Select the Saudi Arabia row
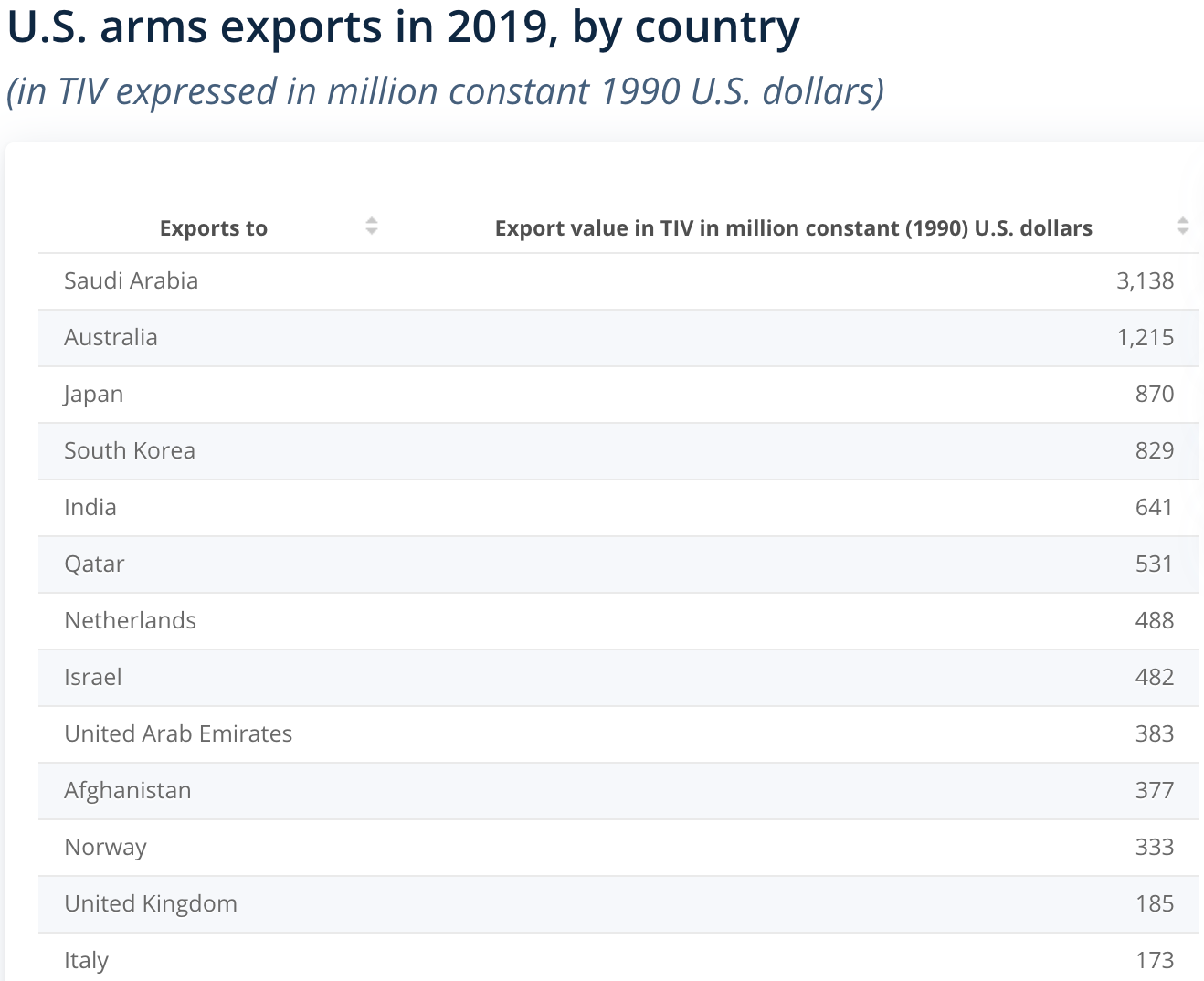Image resolution: width=1204 pixels, height=981 pixels. pos(131,280)
